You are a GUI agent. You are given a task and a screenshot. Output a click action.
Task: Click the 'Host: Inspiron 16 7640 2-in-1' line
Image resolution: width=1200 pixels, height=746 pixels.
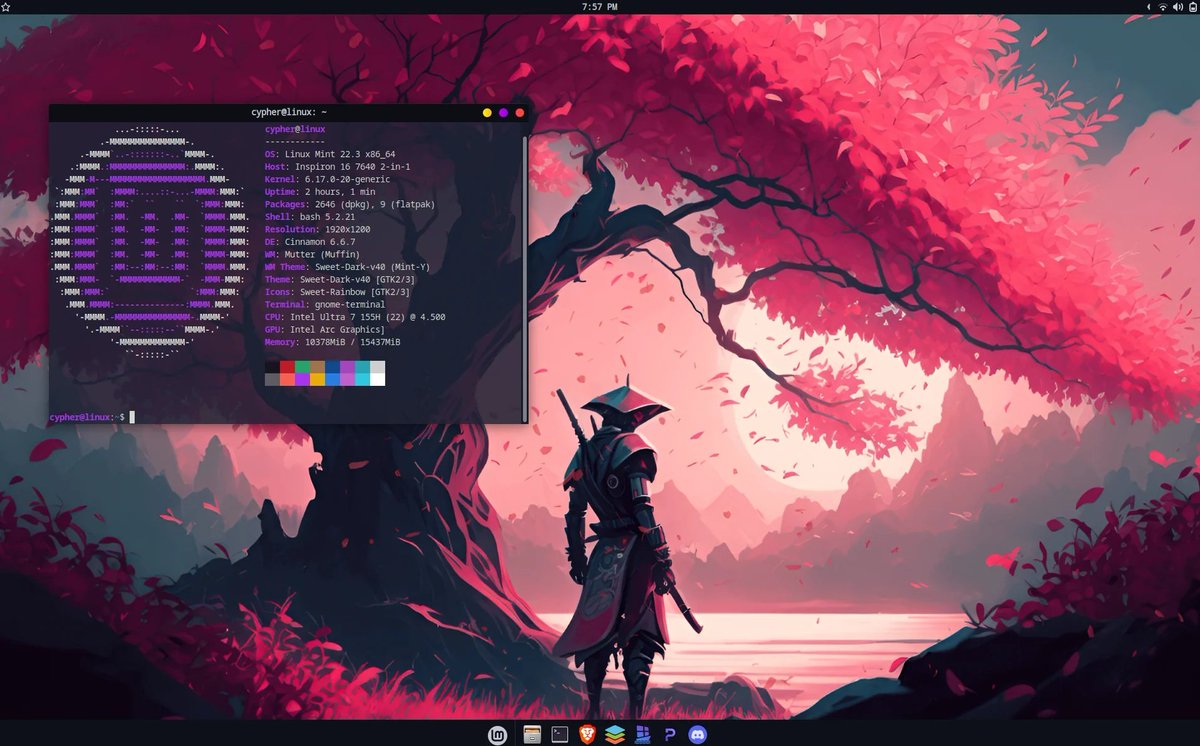[x=338, y=166]
